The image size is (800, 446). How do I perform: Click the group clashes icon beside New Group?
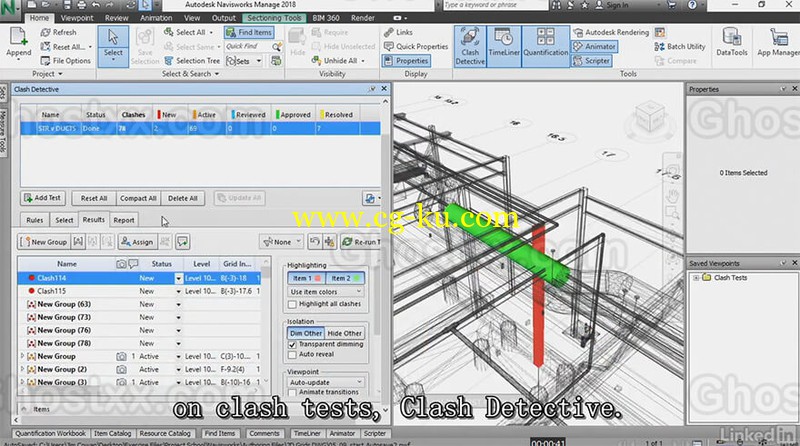(x=78, y=242)
